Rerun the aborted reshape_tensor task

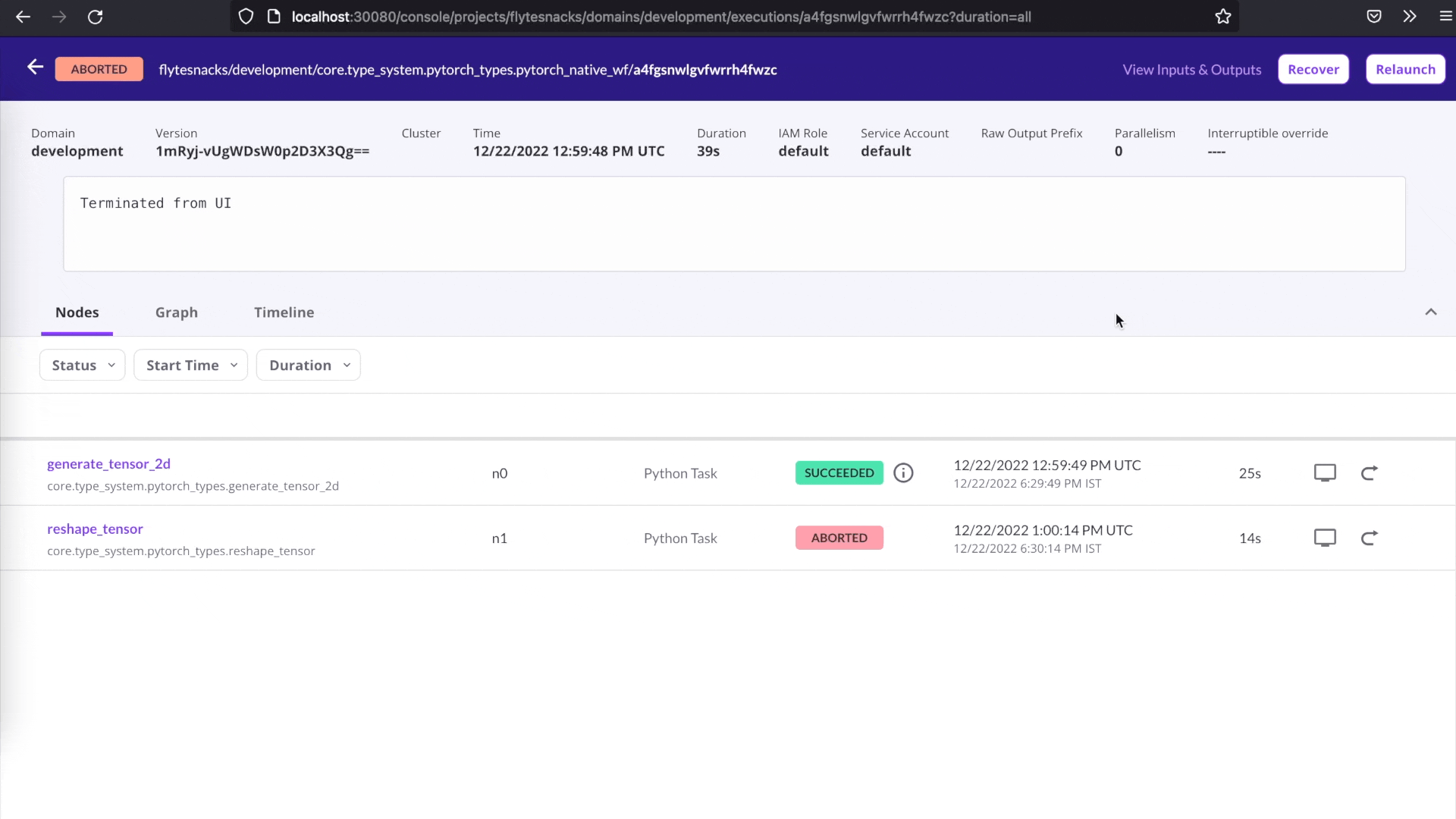pos(1370,538)
